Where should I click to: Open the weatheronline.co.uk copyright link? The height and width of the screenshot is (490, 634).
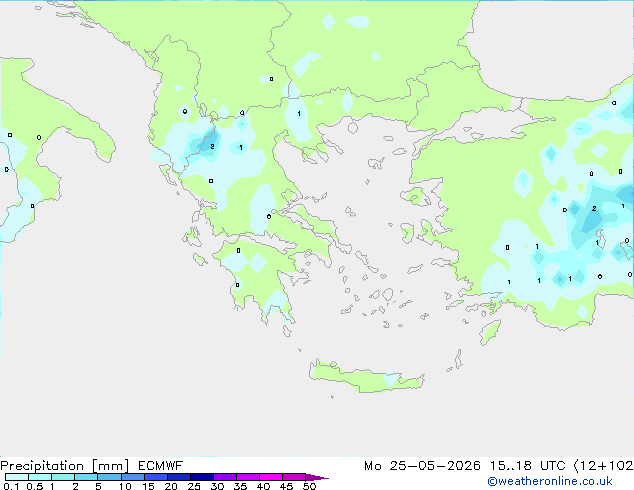click(x=550, y=481)
